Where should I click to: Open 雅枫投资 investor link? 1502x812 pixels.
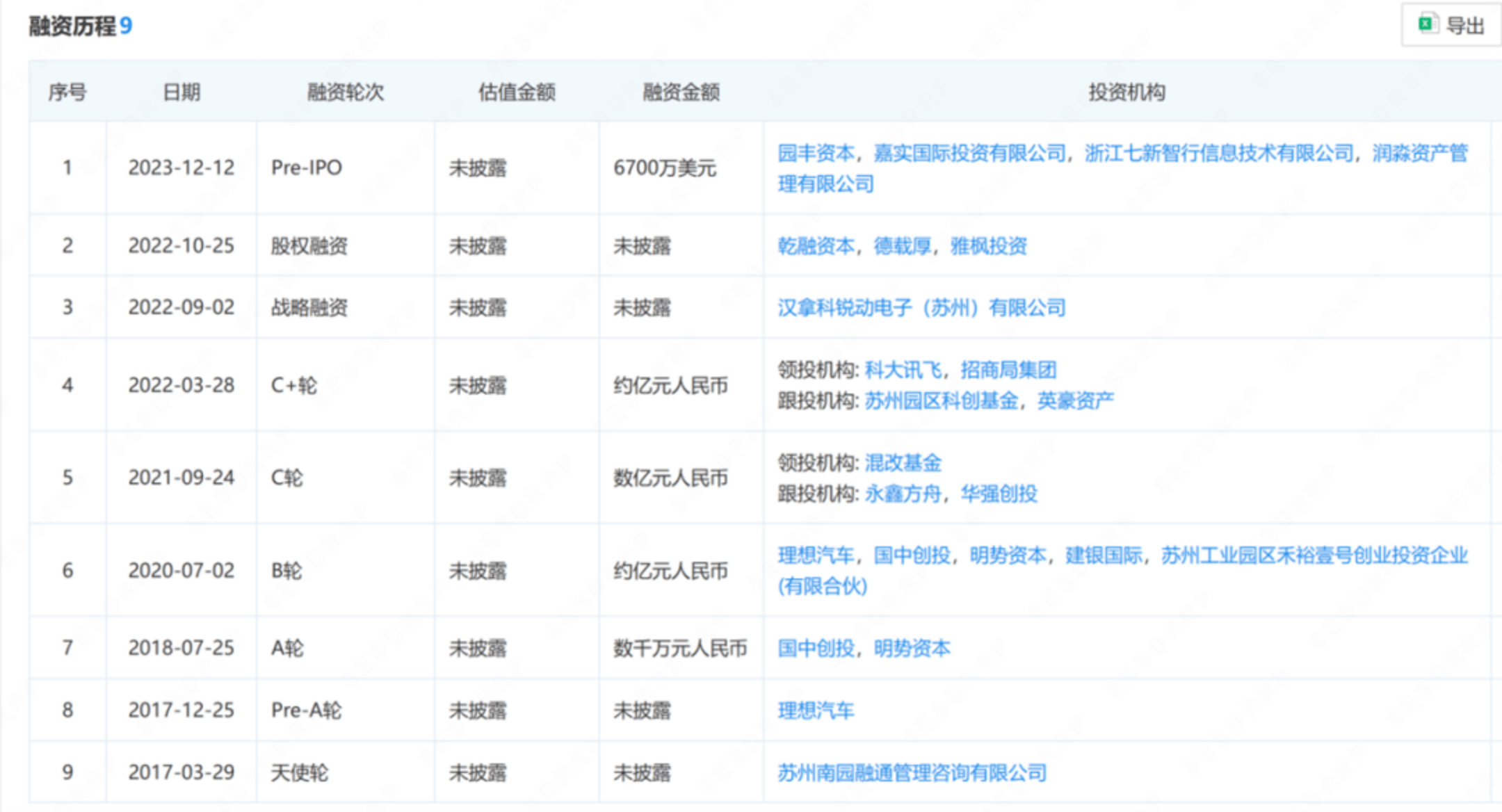(x=988, y=245)
